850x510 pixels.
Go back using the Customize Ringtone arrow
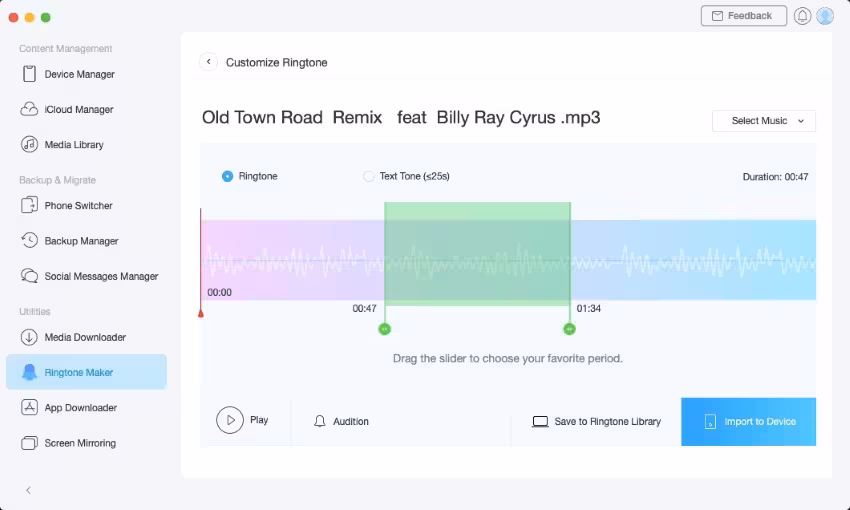(209, 62)
